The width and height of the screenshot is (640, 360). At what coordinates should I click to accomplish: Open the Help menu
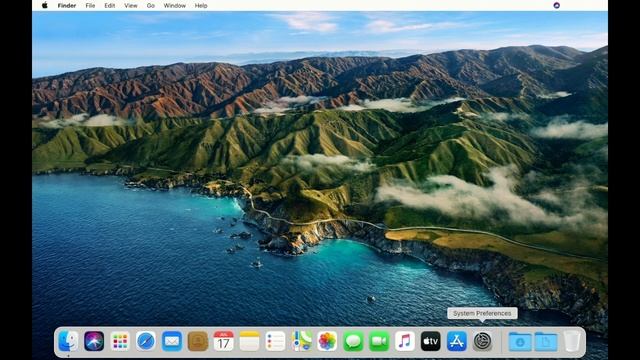pyautogui.click(x=201, y=6)
